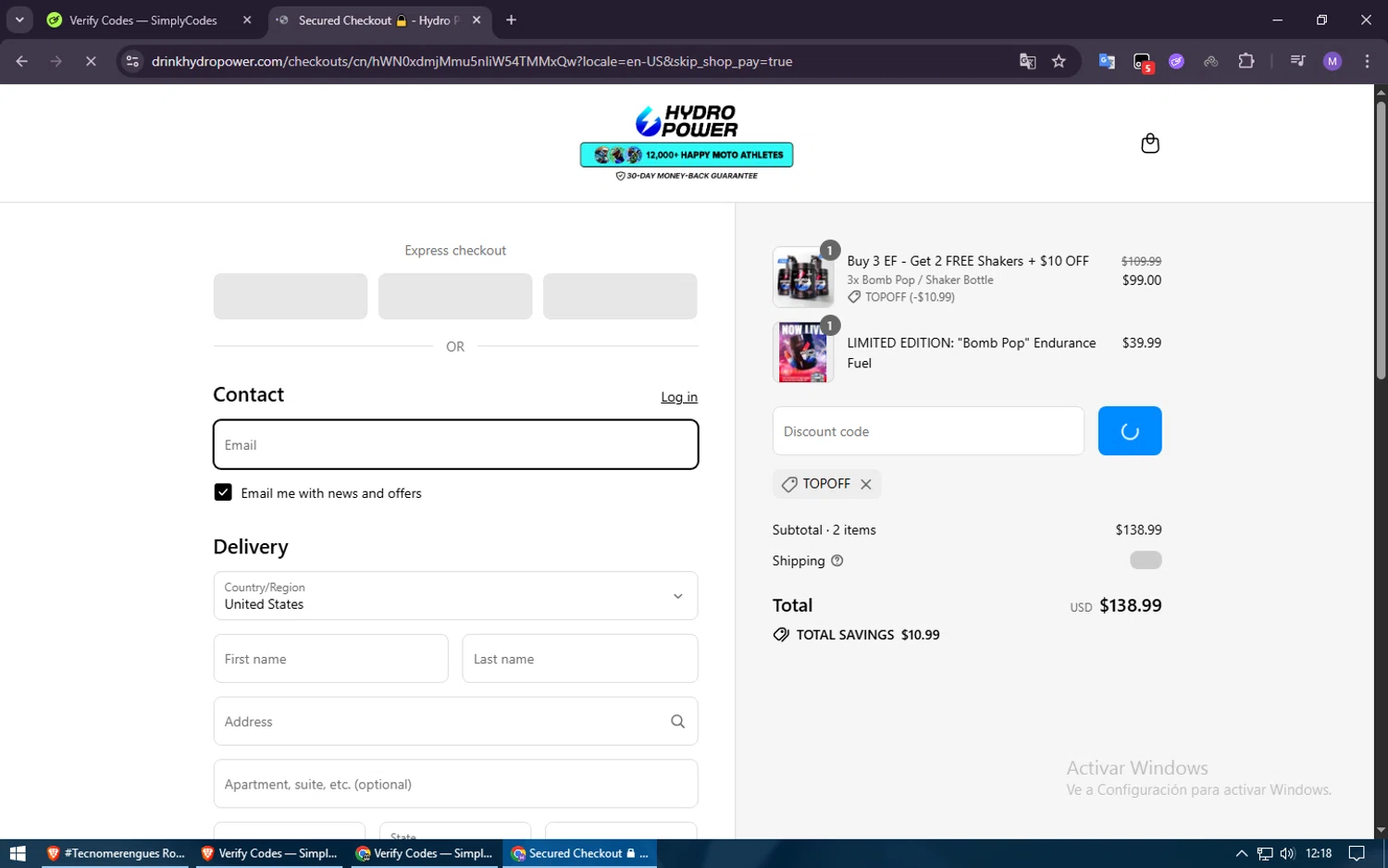Open the shopping bag cart icon
Viewport: 1388px width, 868px height.
(1150, 143)
